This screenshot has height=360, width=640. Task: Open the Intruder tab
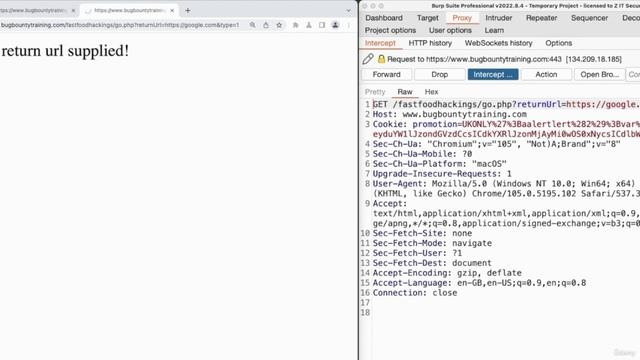[498, 18]
